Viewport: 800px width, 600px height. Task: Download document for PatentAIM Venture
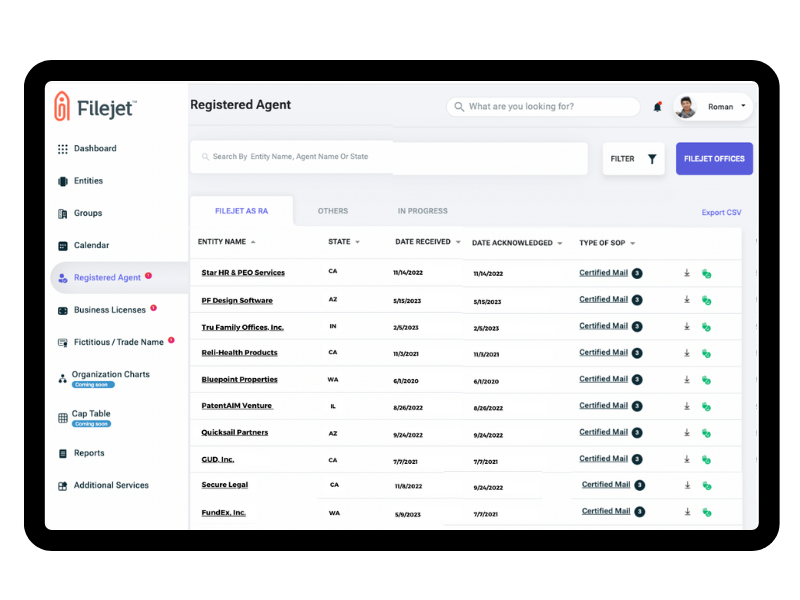(x=687, y=406)
